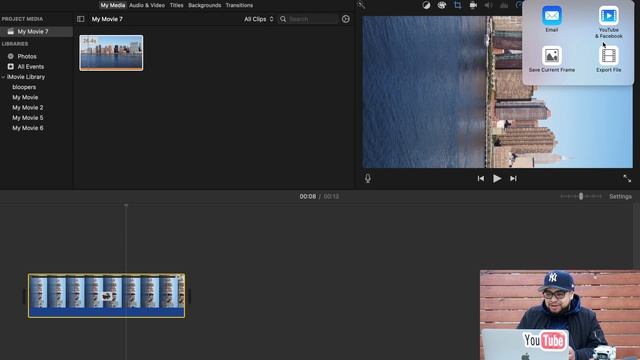Open the My Movie 2 event

[x=27, y=107]
